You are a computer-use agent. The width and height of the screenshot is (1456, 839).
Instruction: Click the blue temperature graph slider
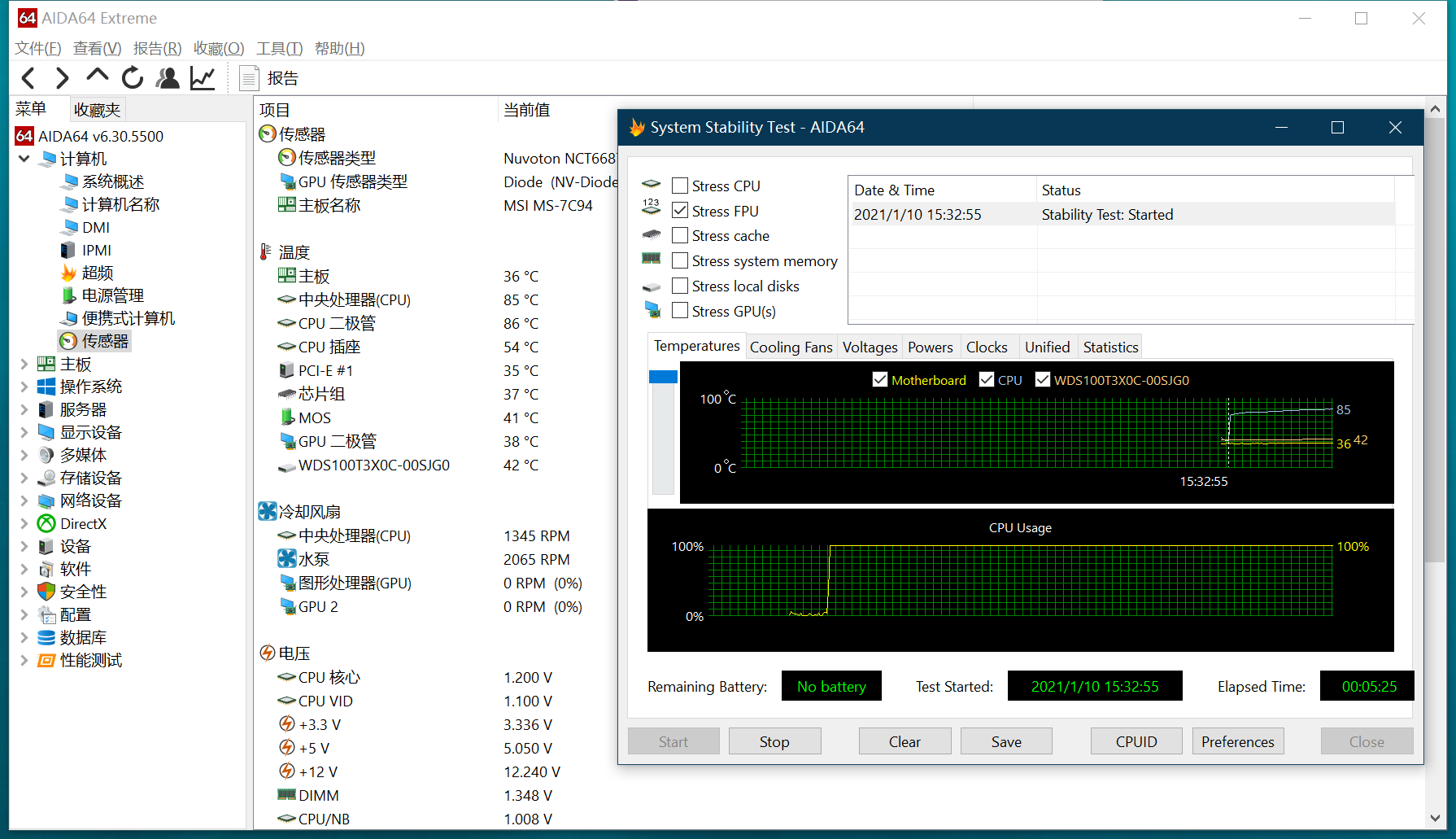pos(663,377)
